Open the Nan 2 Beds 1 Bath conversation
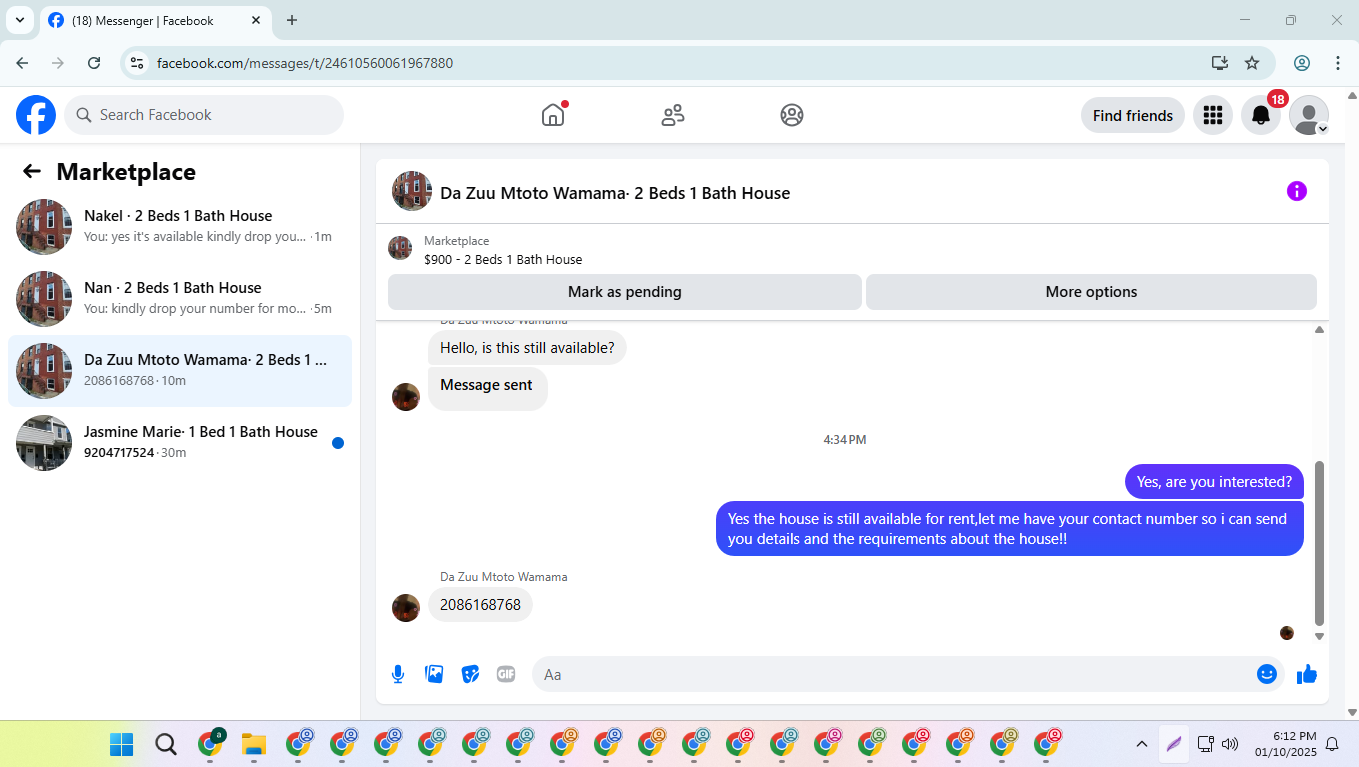This screenshot has height=767, width=1359. pos(180,299)
